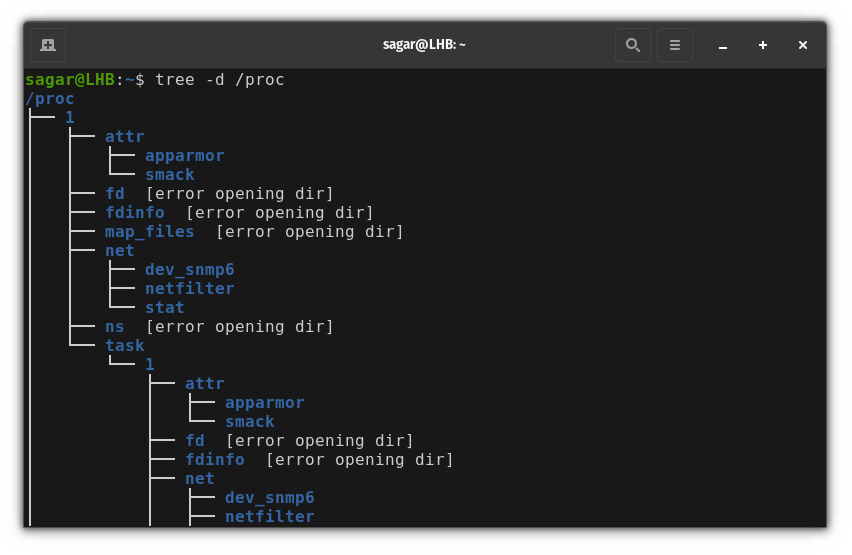
Task: Select the first attr directory entry
Action: click(x=124, y=136)
